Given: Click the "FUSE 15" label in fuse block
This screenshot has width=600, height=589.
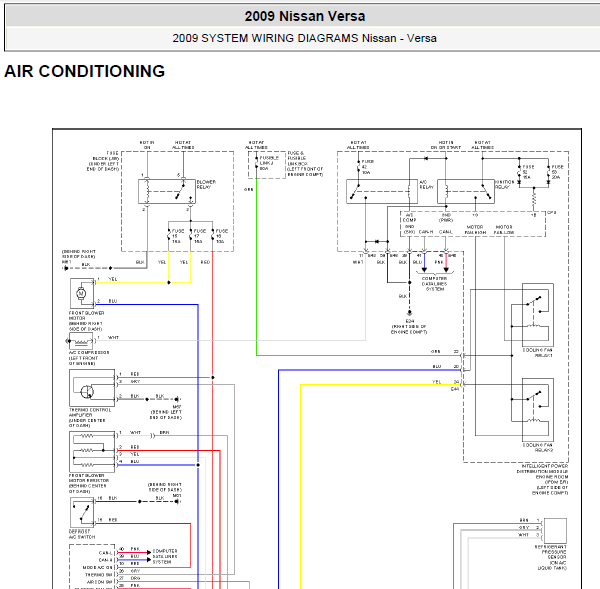Looking at the screenshot, I should click(x=178, y=236).
